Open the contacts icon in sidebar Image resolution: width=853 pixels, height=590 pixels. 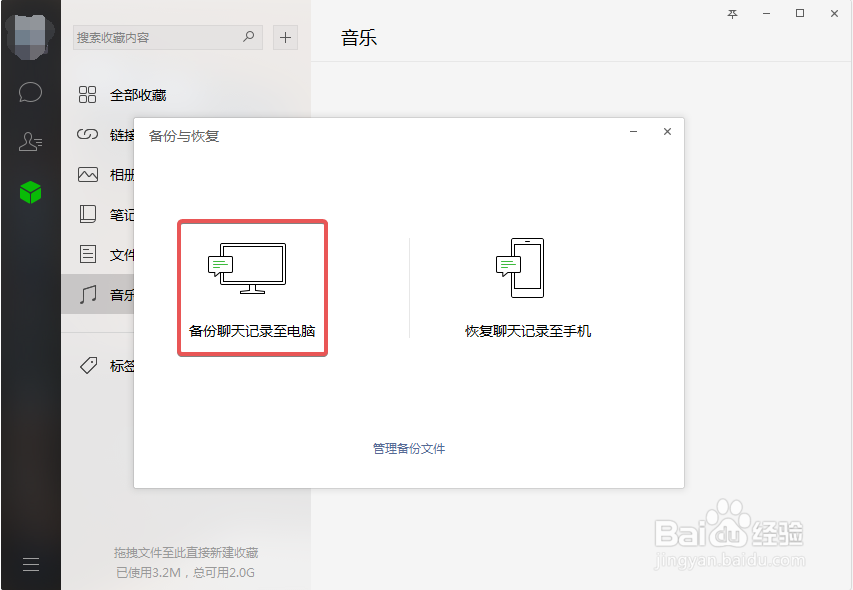(x=30, y=141)
